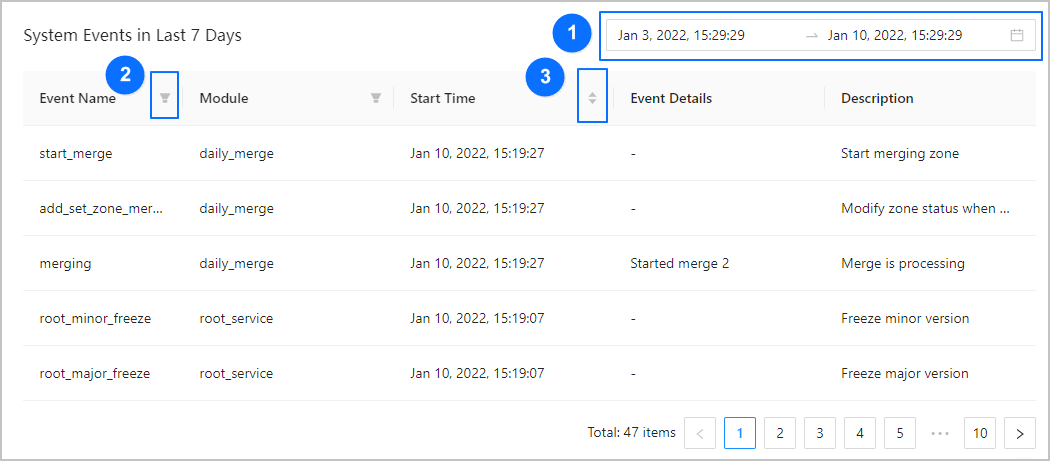This screenshot has width=1050, height=461.
Task: Go to page 2
Action: click(779, 433)
